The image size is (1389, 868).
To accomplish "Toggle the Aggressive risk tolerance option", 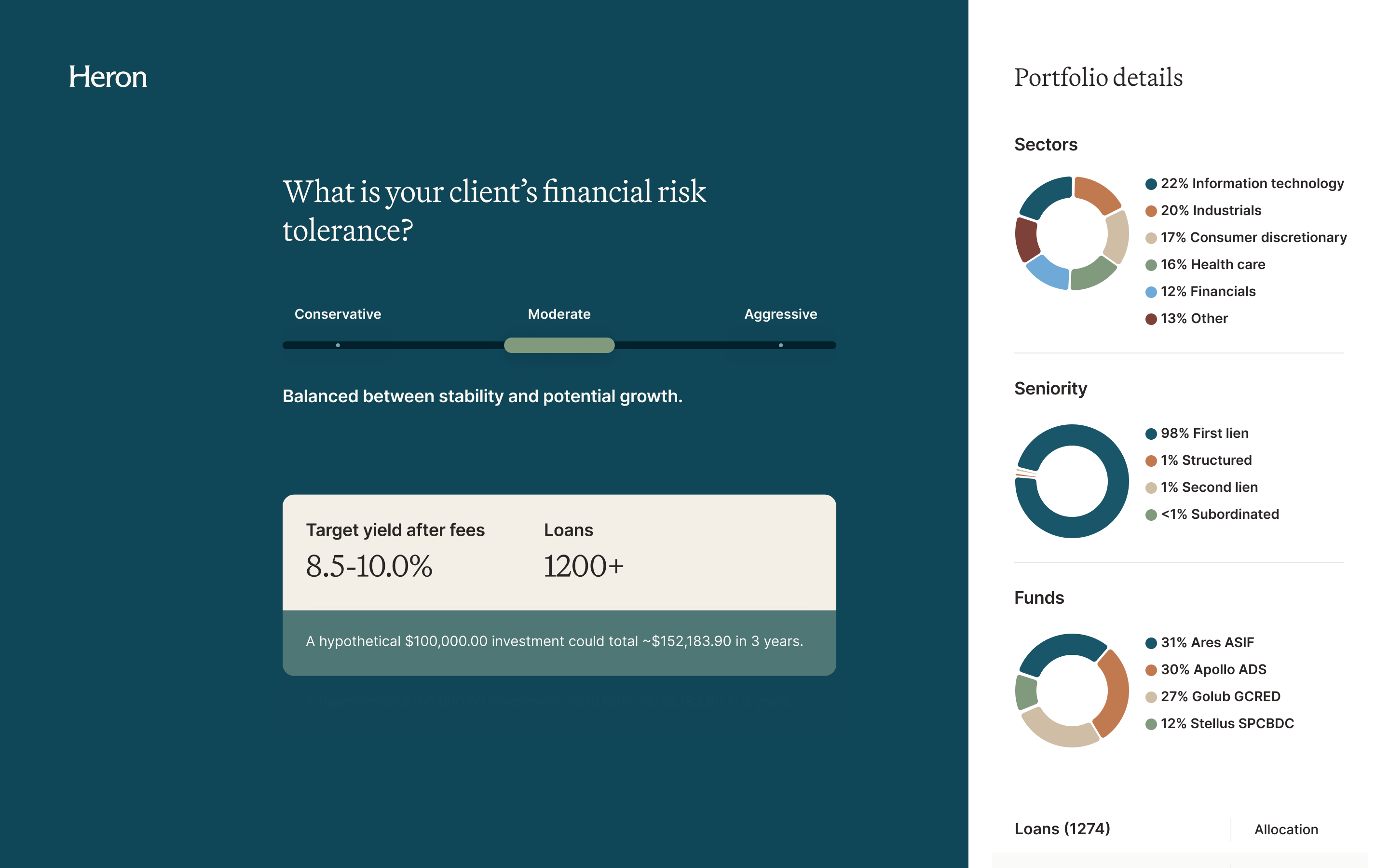I will pyautogui.click(x=779, y=345).
